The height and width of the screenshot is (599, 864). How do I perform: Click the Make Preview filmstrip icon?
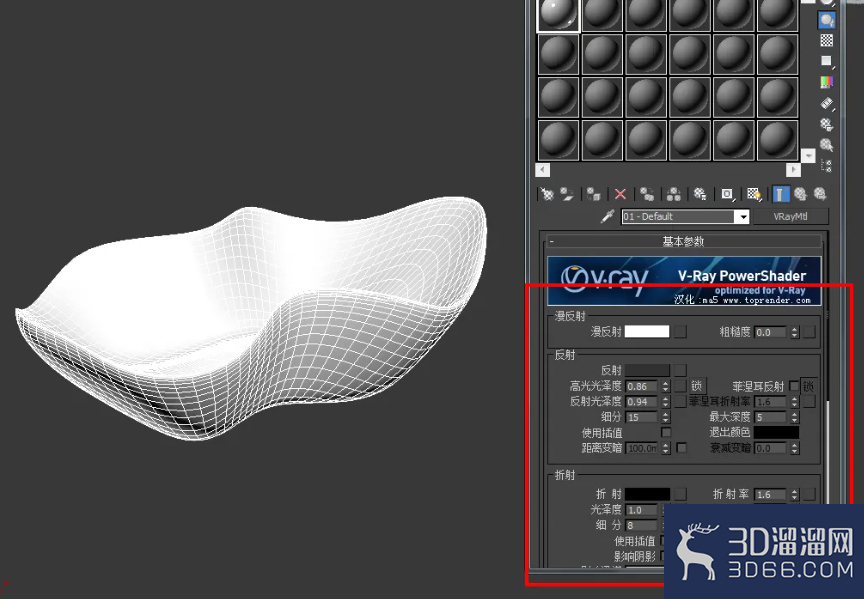pyautogui.click(x=827, y=103)
